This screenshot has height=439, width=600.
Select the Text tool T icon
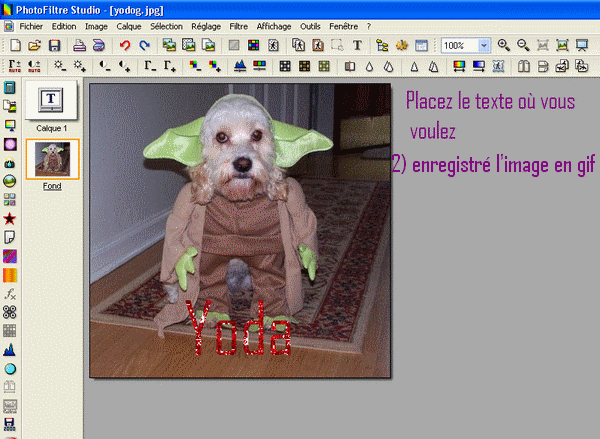click(357, 45)
